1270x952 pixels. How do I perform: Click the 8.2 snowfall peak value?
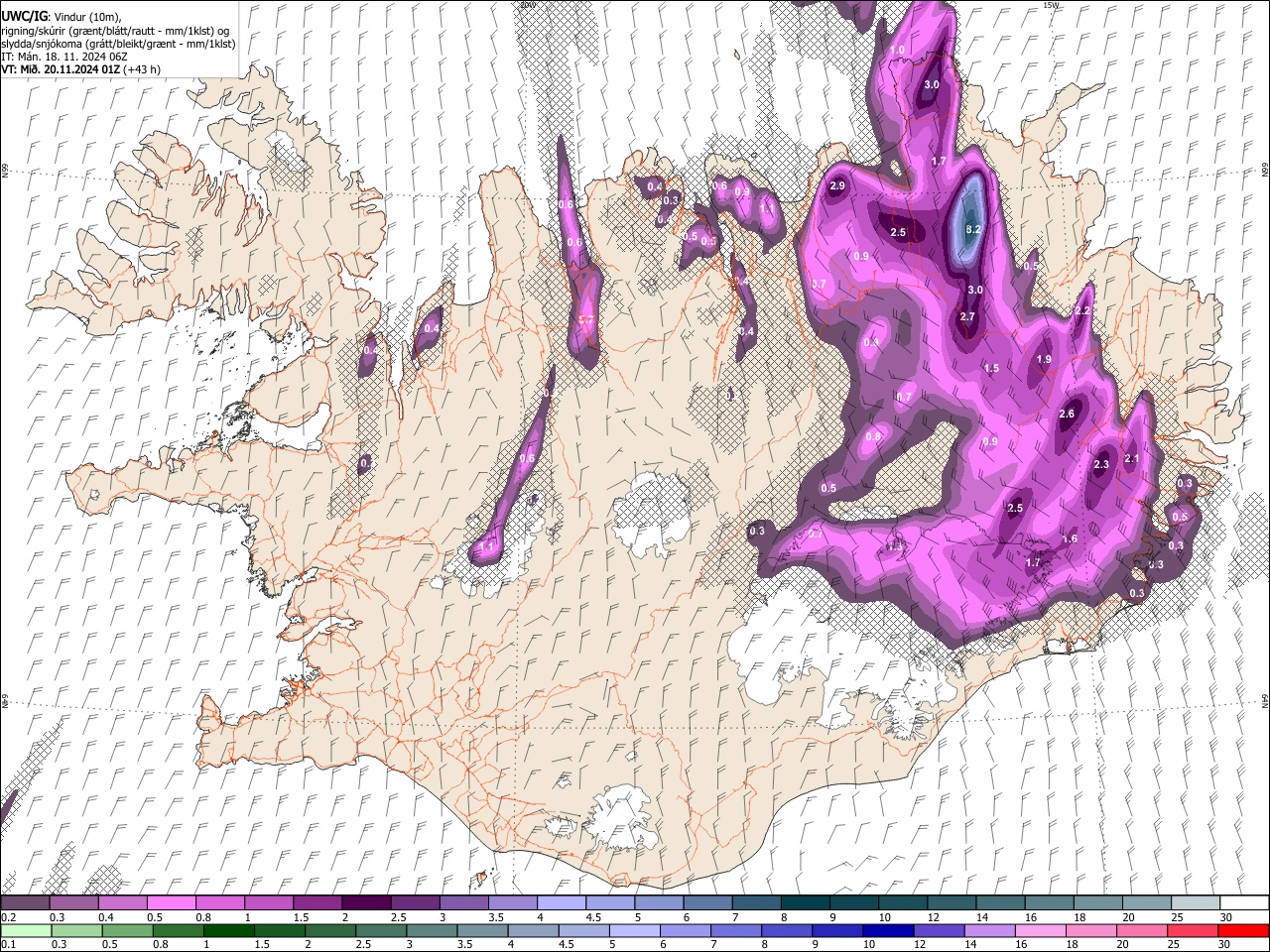[973, 229]
